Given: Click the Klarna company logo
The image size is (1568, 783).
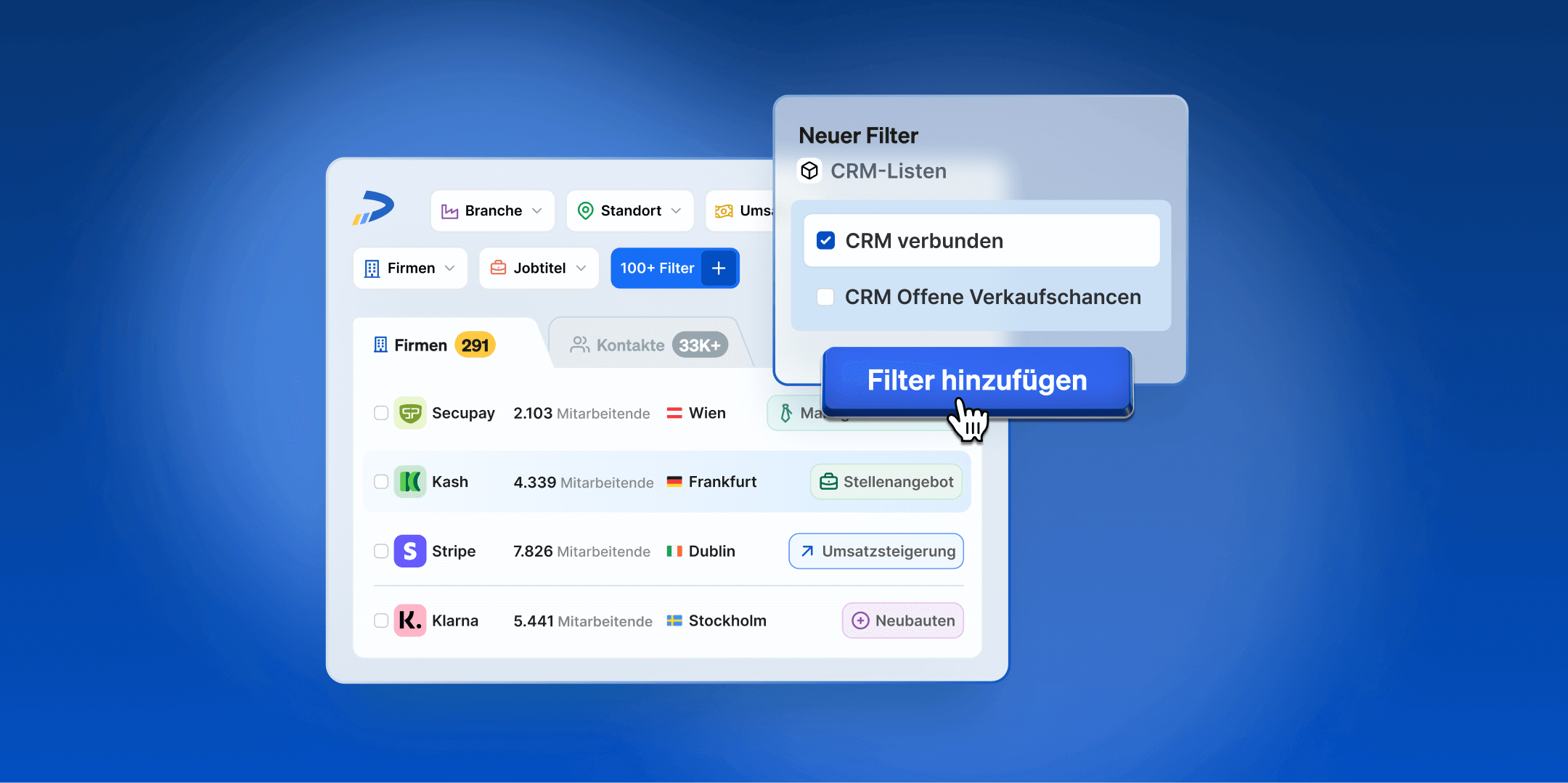Looking at the screenshot, I should click(x=410, y=620).
